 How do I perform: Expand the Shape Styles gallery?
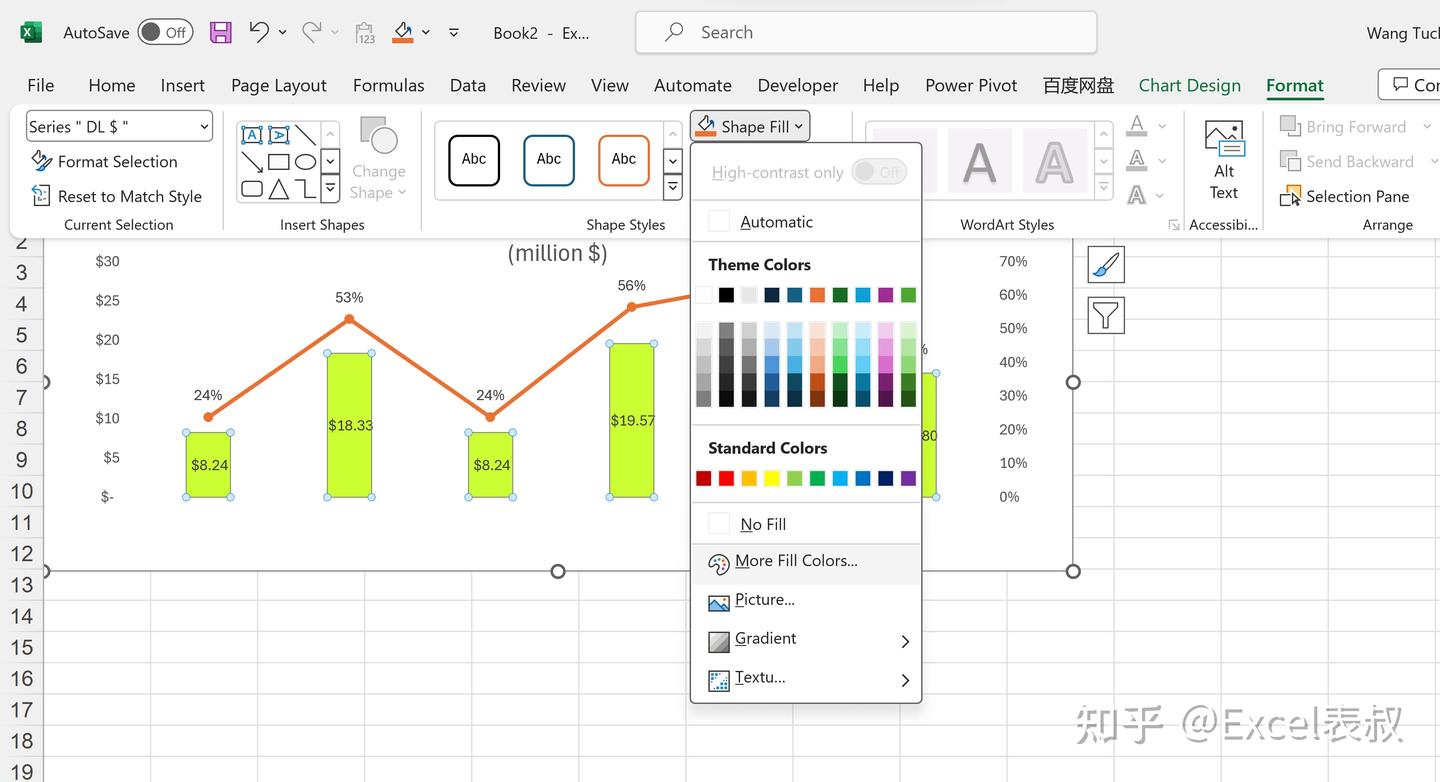pos(673,187)
